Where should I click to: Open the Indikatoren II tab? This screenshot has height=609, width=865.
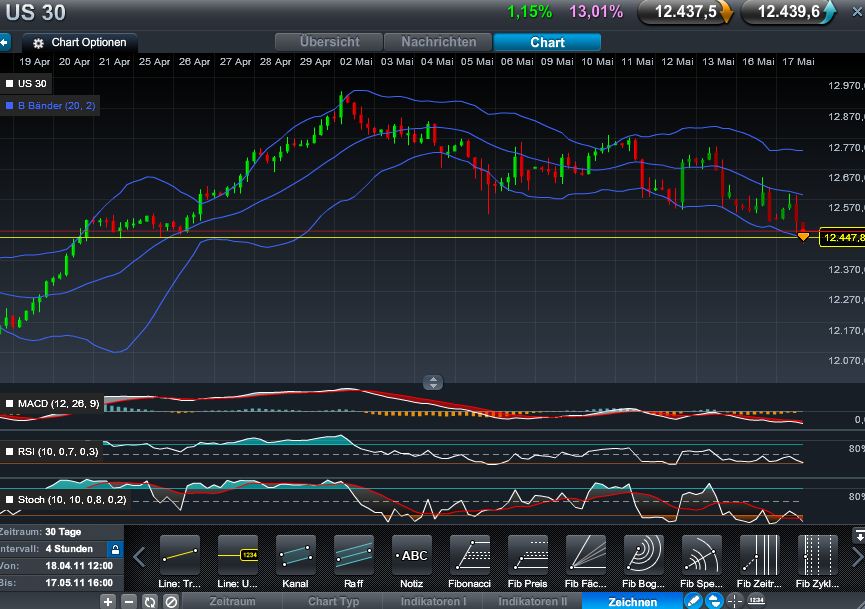532,601
